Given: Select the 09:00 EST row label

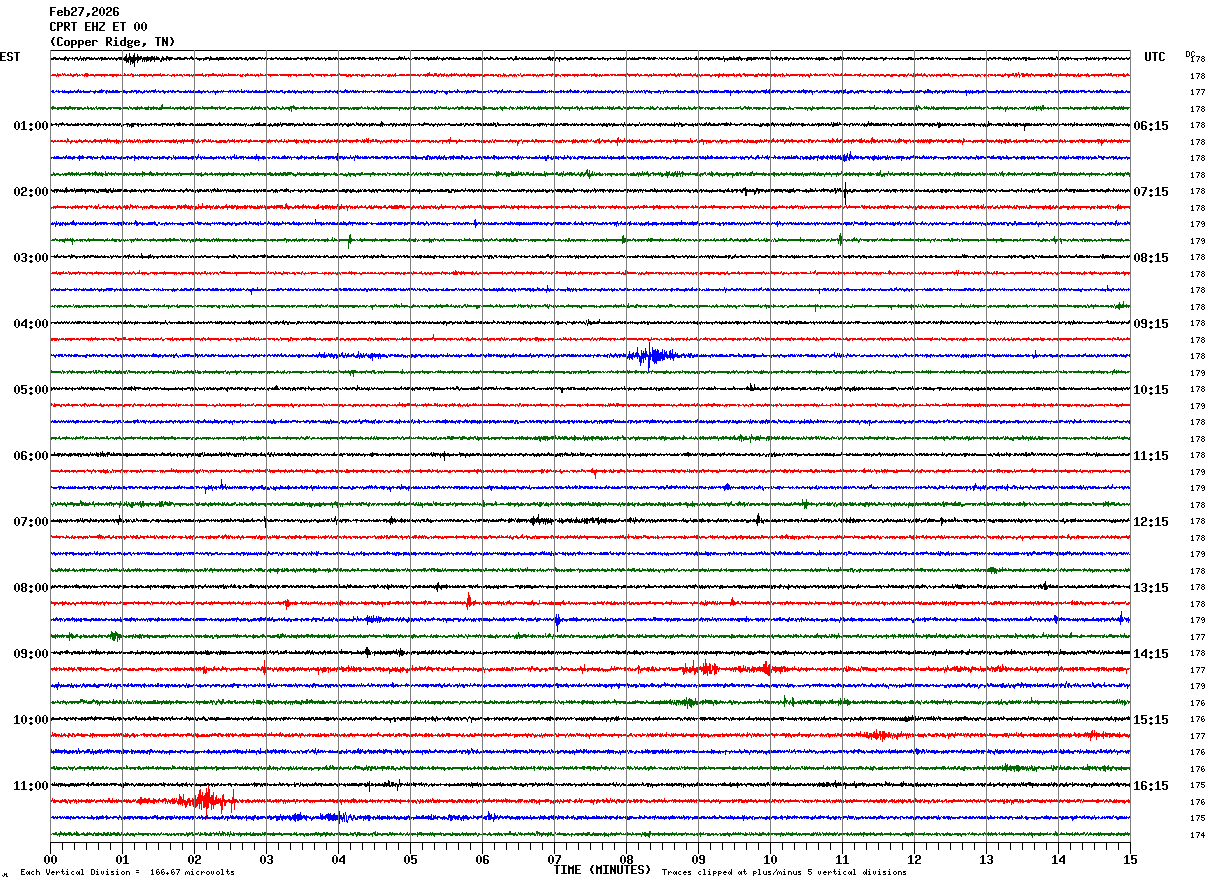Looking at the screenshot, I should (31, 654).
